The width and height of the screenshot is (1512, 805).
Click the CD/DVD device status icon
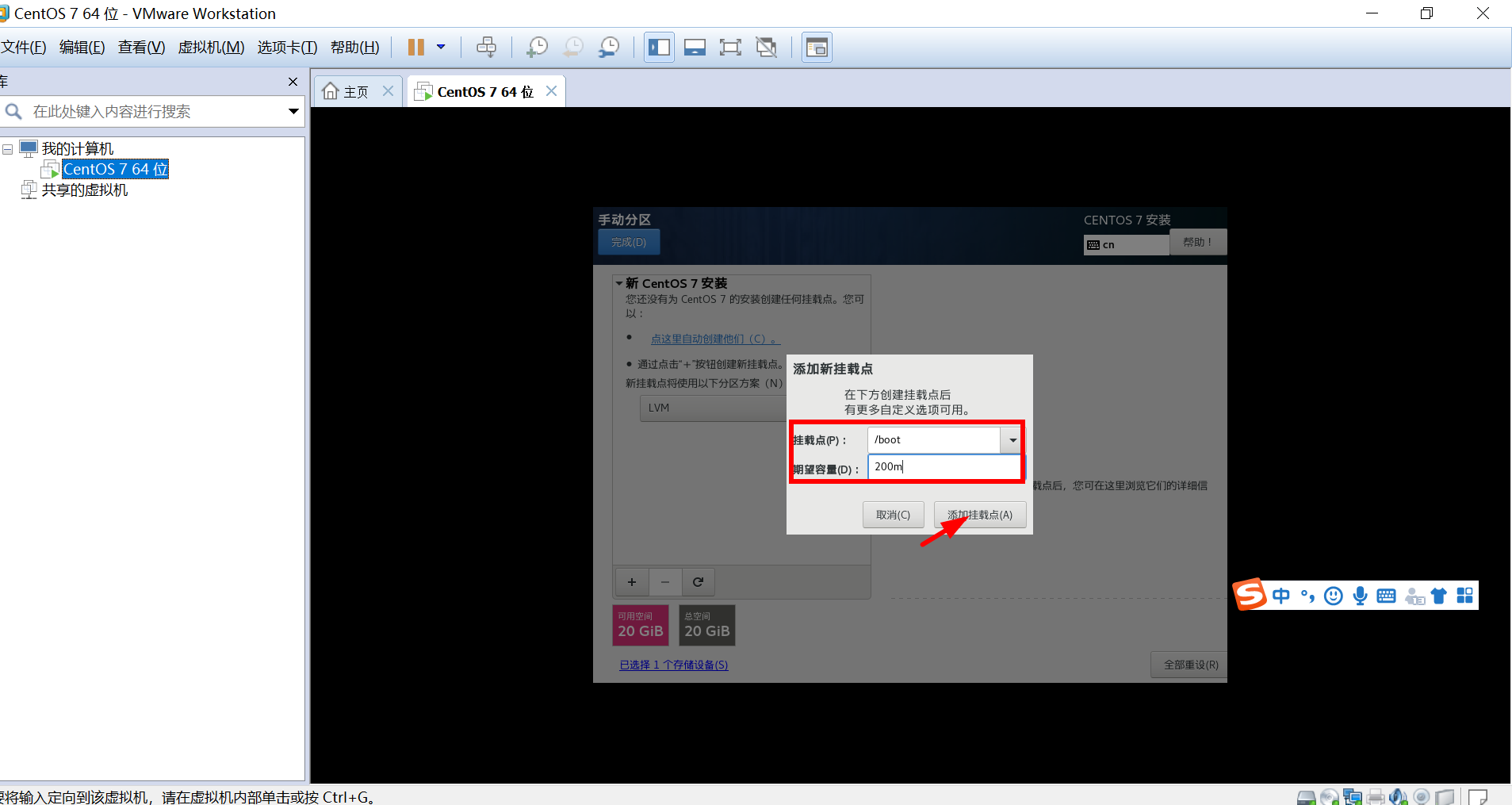pyautogui.click(x=1330, y=797)
